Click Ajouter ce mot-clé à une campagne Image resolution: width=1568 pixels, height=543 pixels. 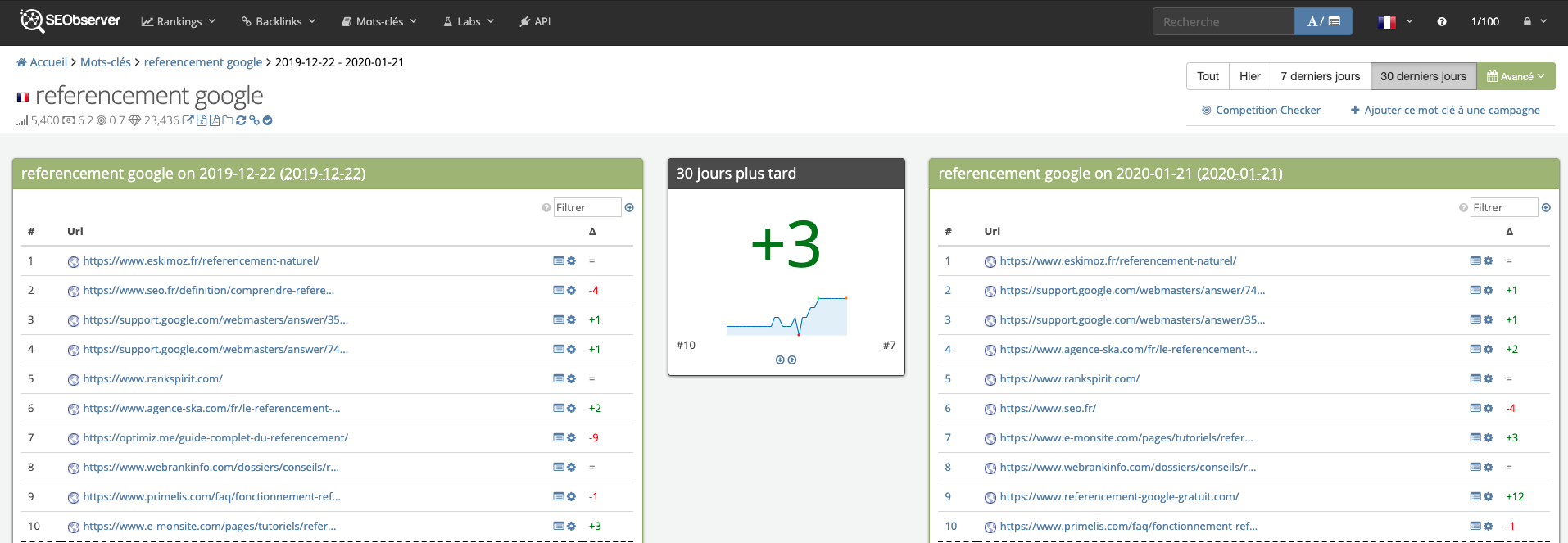coord(1445,110)
